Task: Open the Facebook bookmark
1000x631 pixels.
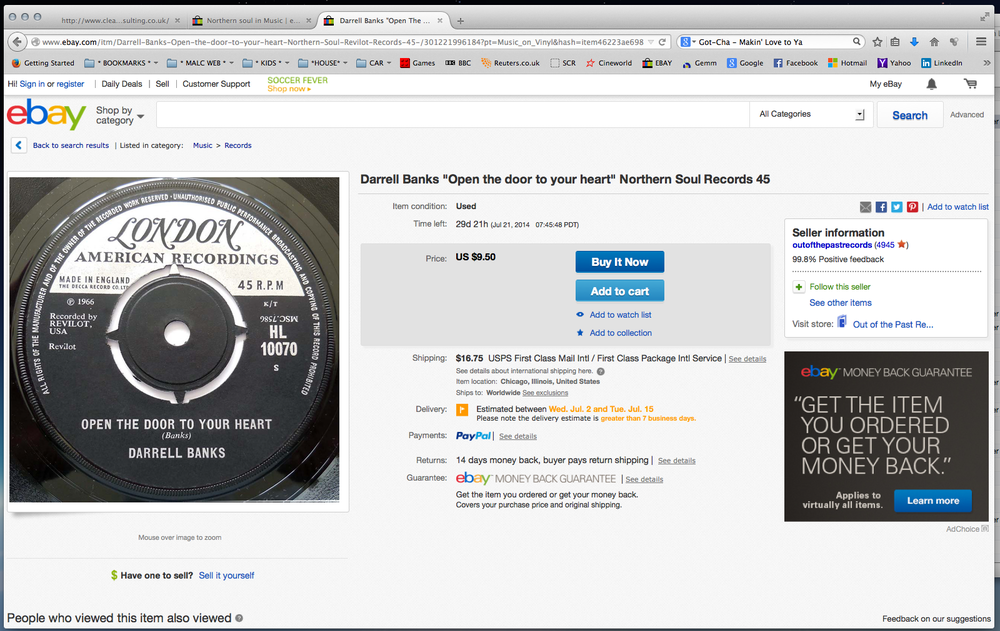Action: (795, 63)
